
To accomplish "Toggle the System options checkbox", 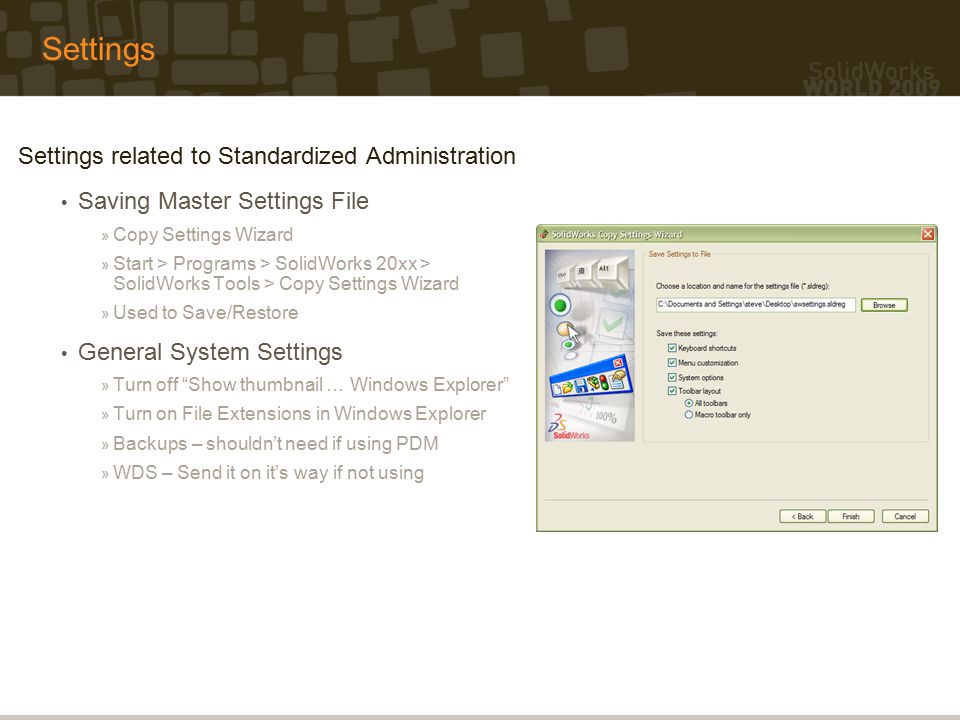I will 672,377.
